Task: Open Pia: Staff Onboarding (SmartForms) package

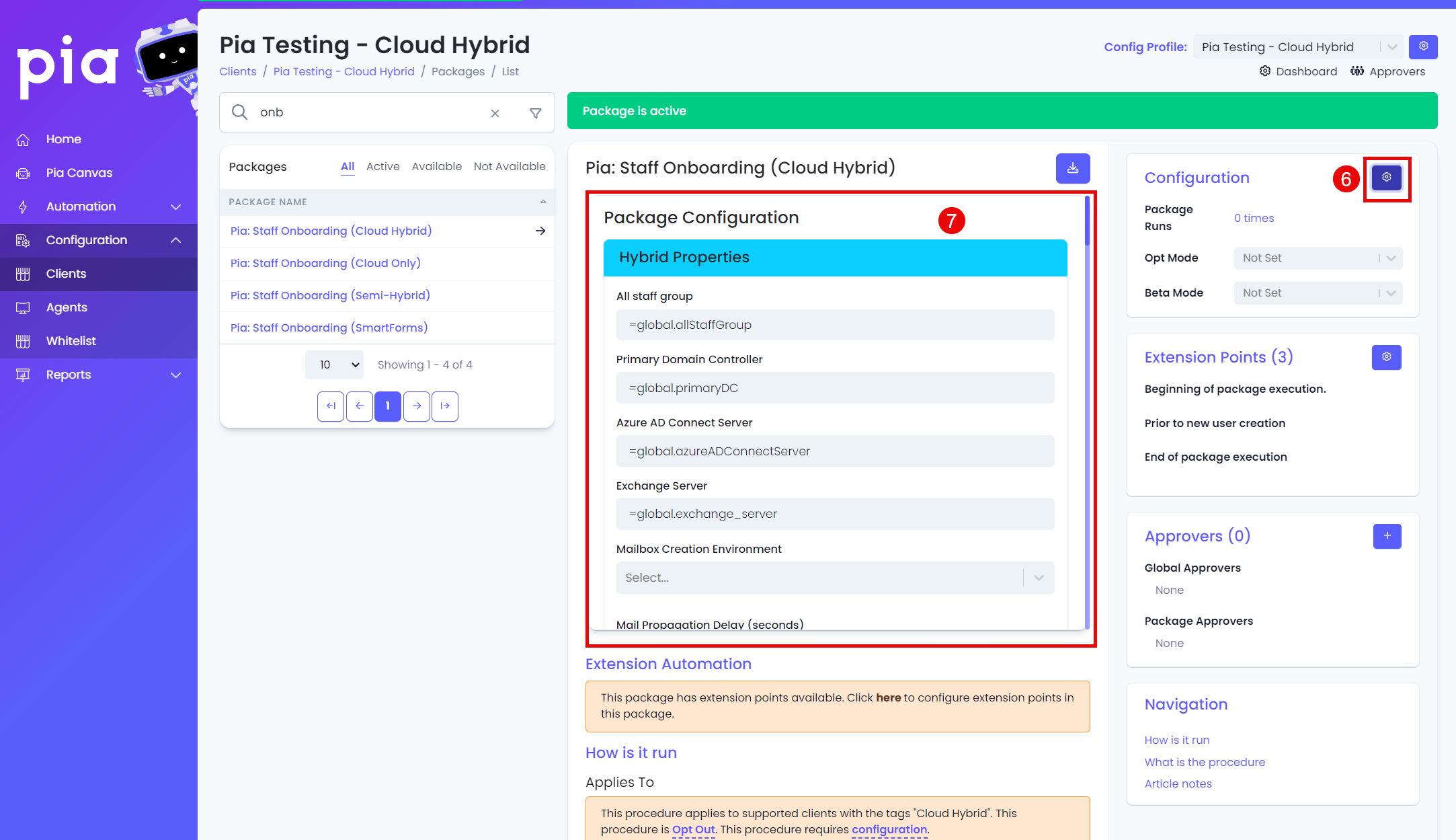Action: (x=329, y=328)
